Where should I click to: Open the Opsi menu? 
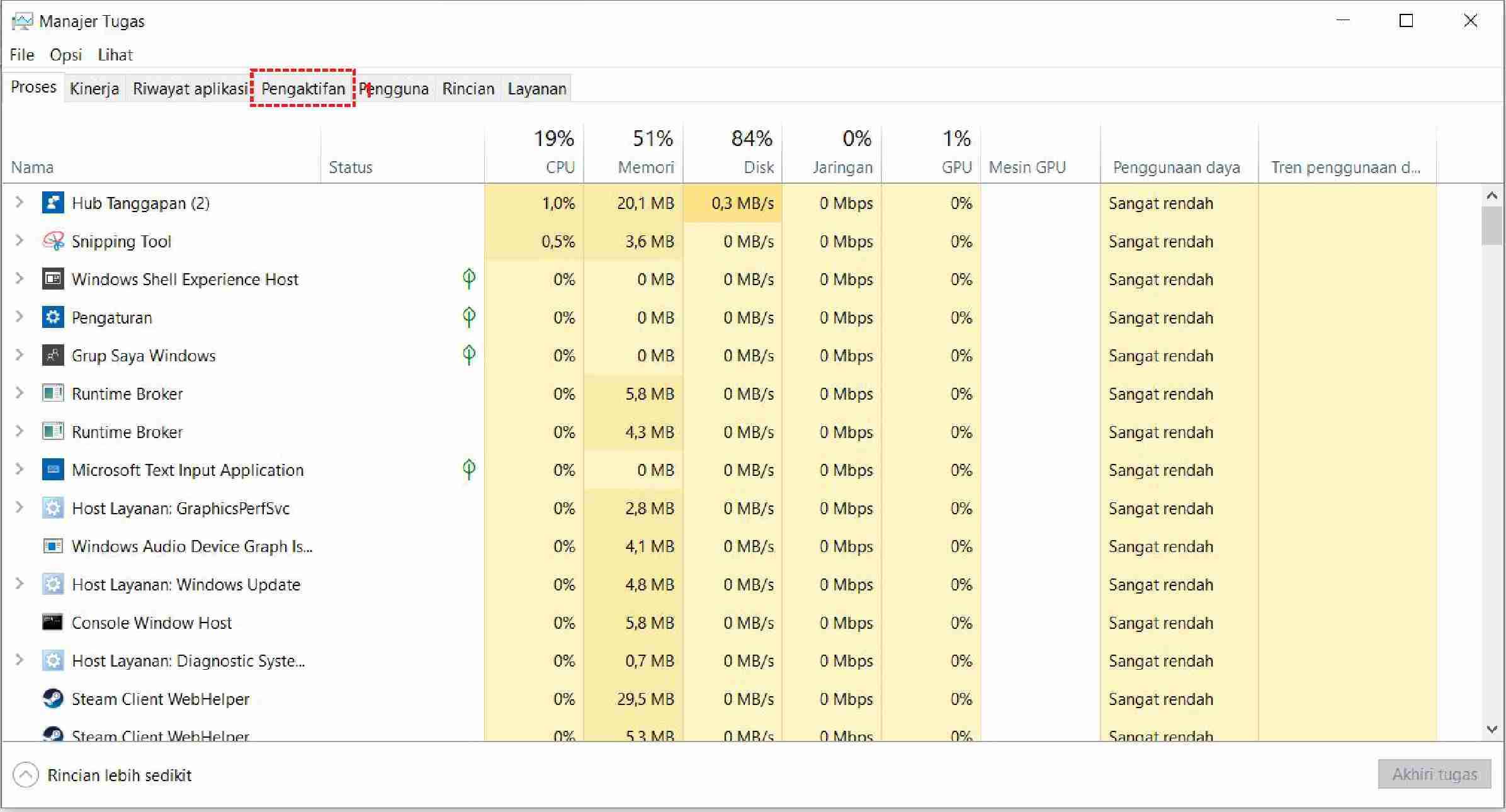coord(66,55)
